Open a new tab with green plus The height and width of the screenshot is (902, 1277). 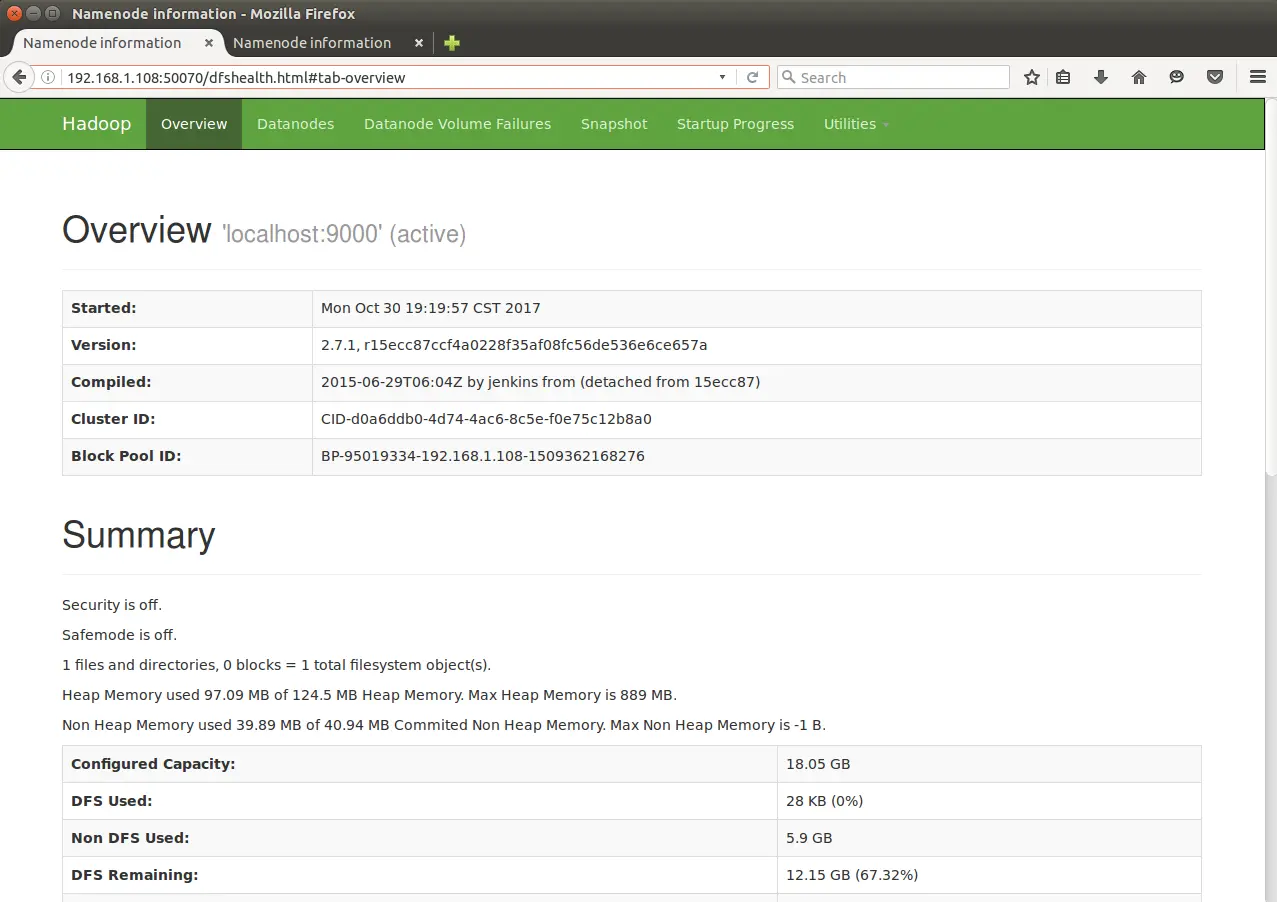(x=452, y=43)
